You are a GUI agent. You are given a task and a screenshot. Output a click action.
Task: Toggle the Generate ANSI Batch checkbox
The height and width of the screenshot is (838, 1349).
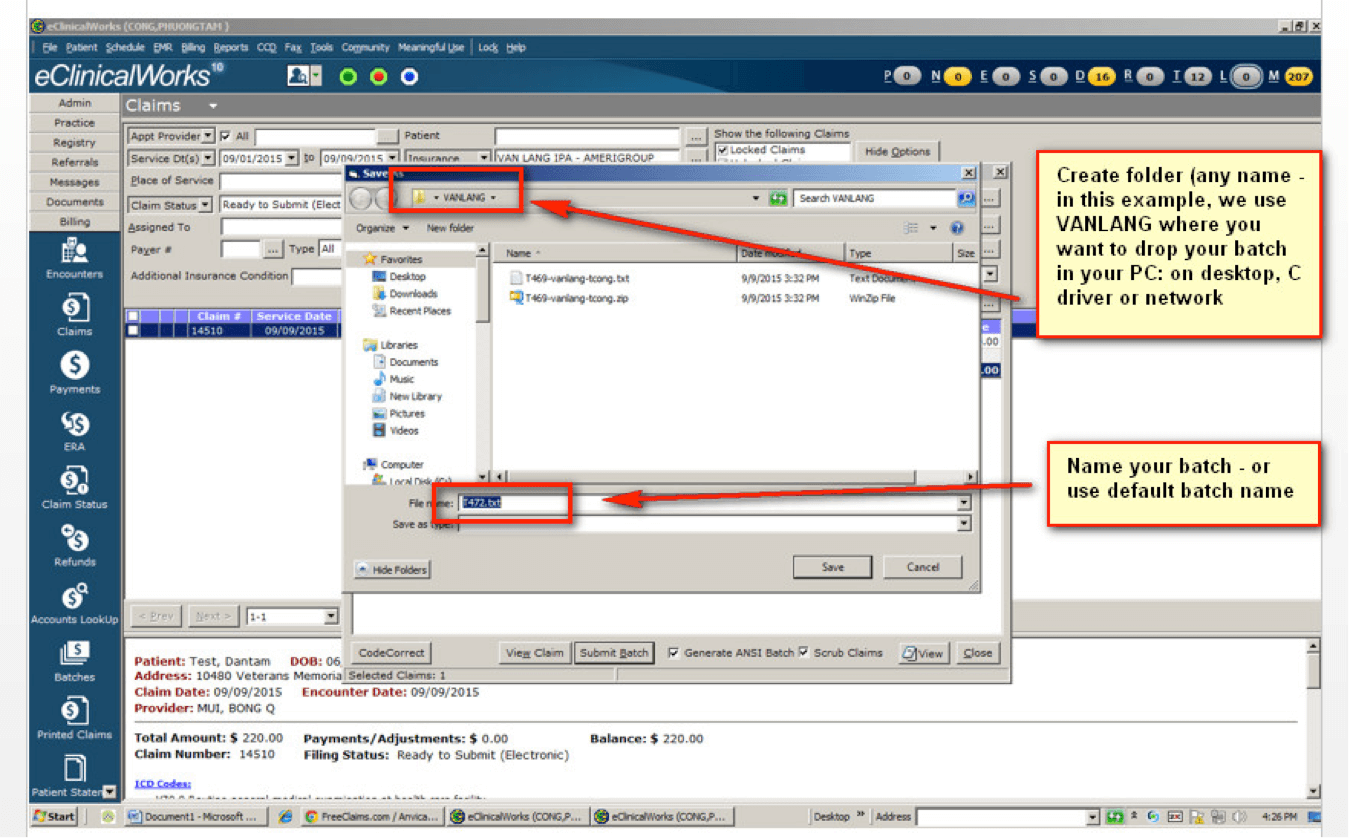[674, 653]
